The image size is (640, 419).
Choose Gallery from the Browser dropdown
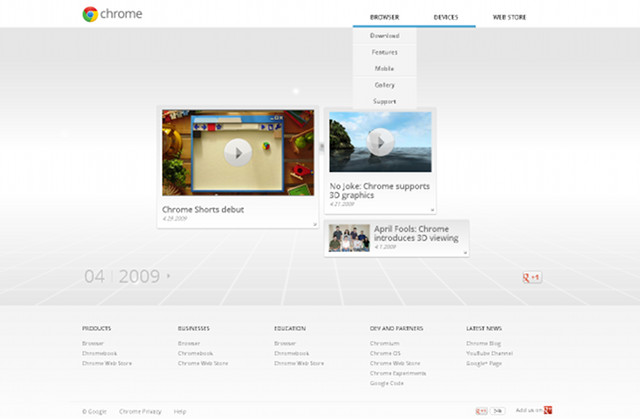click(384, 85)
